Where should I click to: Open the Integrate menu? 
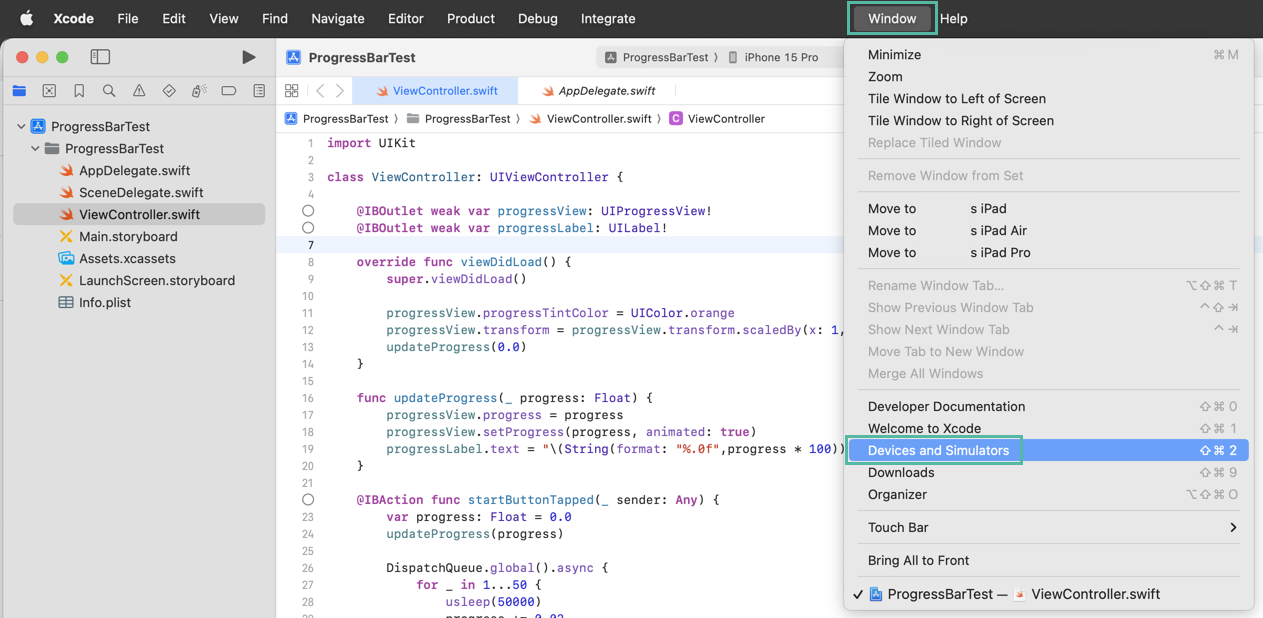click(608, 18)
